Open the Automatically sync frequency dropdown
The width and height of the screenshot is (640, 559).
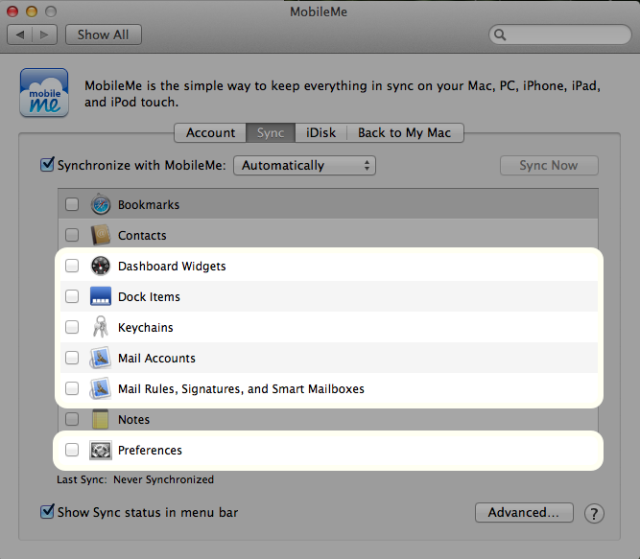(x=304, y=165)
